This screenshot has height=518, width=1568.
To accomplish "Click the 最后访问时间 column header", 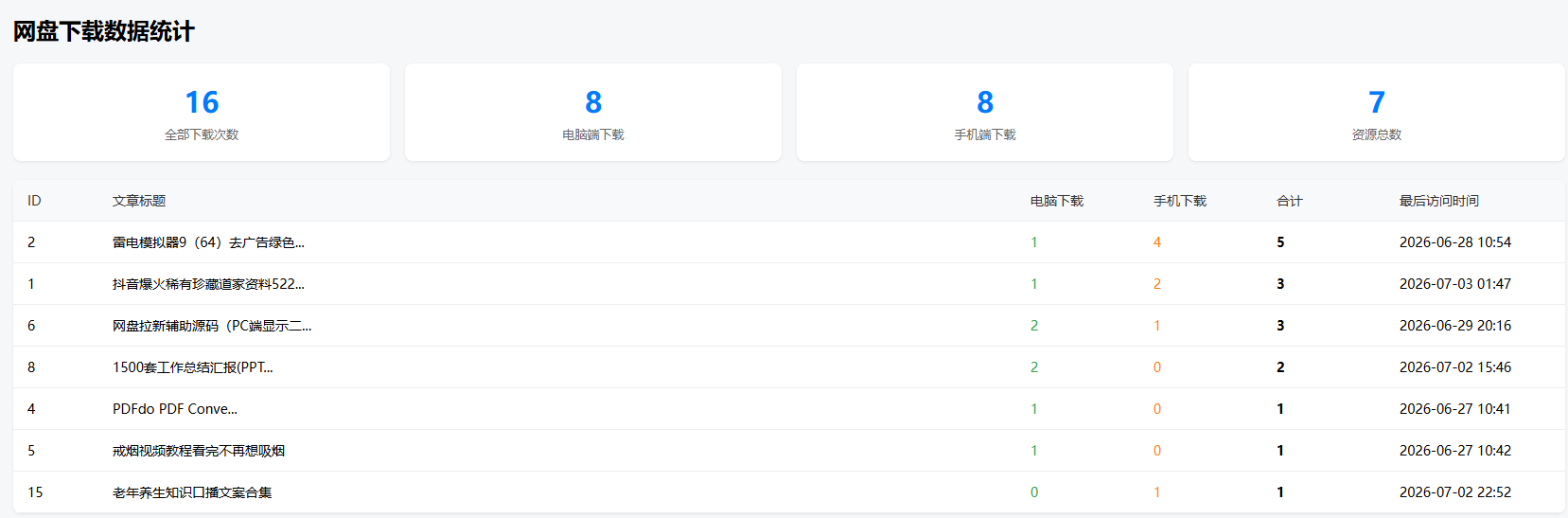I will click(x=1439, y=201).
